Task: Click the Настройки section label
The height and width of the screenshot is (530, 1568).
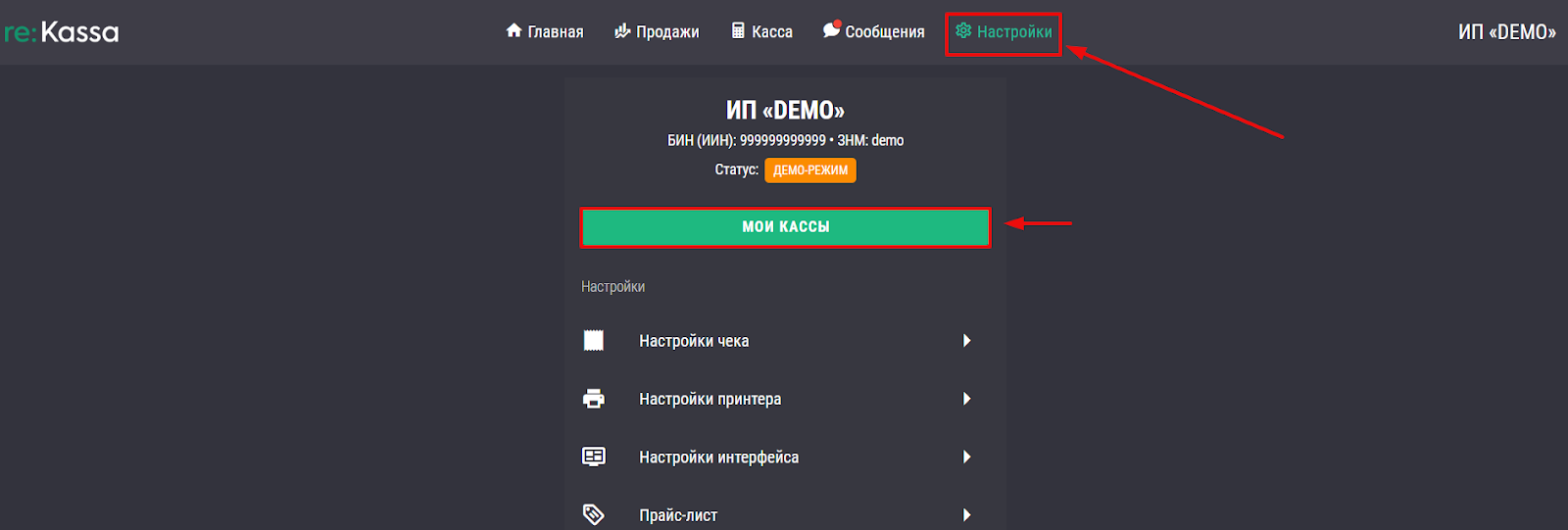Action: point(612,287)
